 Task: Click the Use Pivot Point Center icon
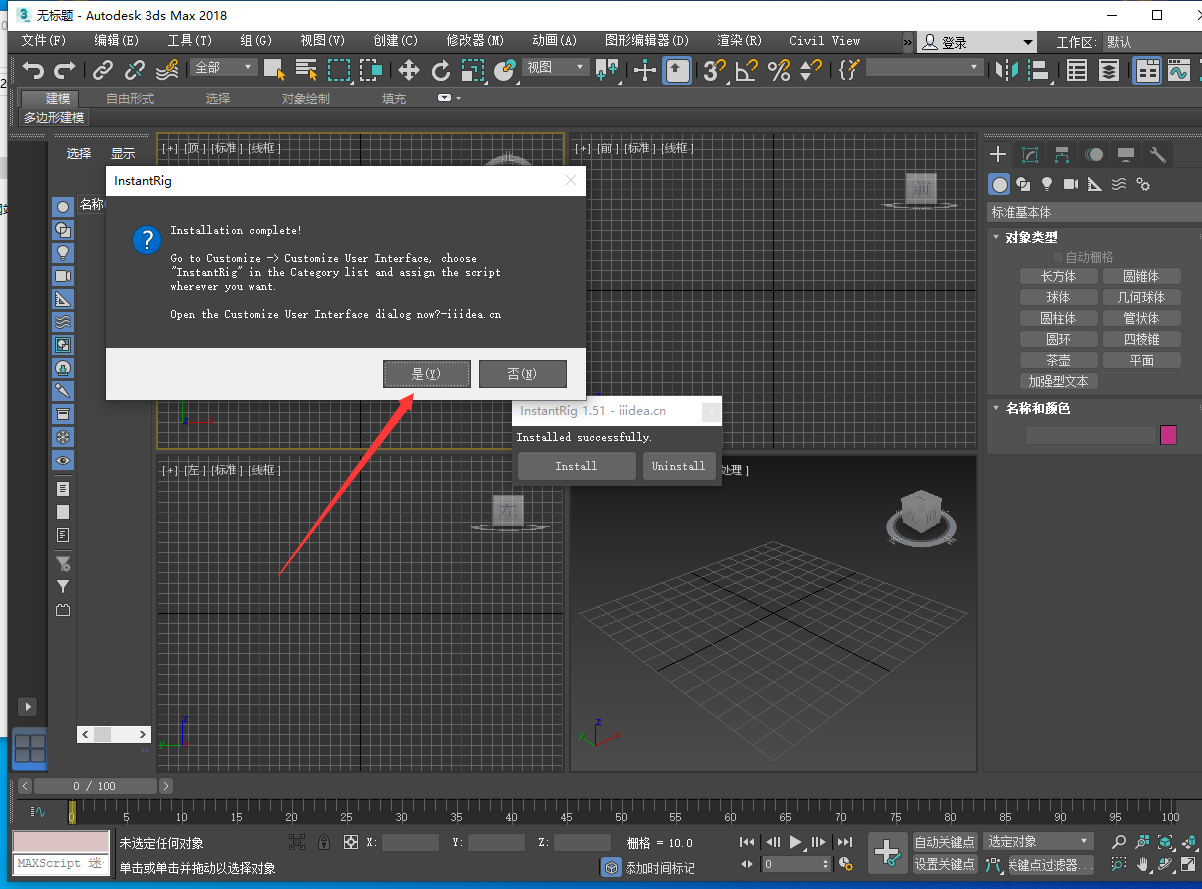click(x=607, y=70)
